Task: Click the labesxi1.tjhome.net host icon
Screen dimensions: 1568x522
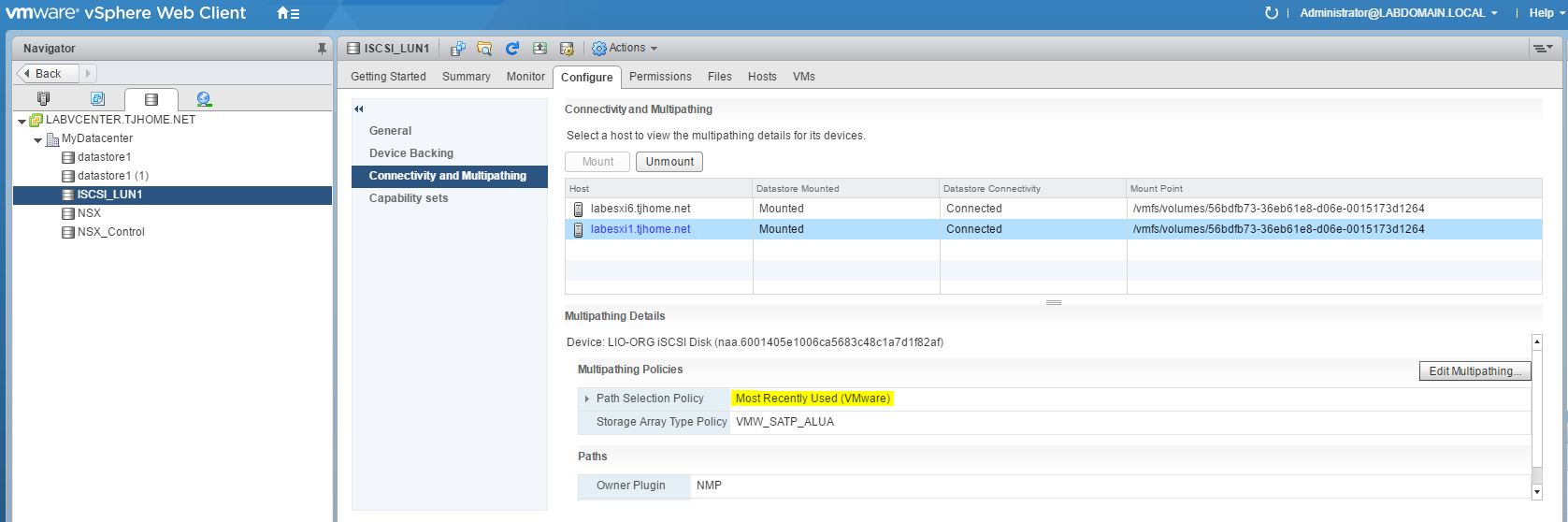Action: pos(579,229)
